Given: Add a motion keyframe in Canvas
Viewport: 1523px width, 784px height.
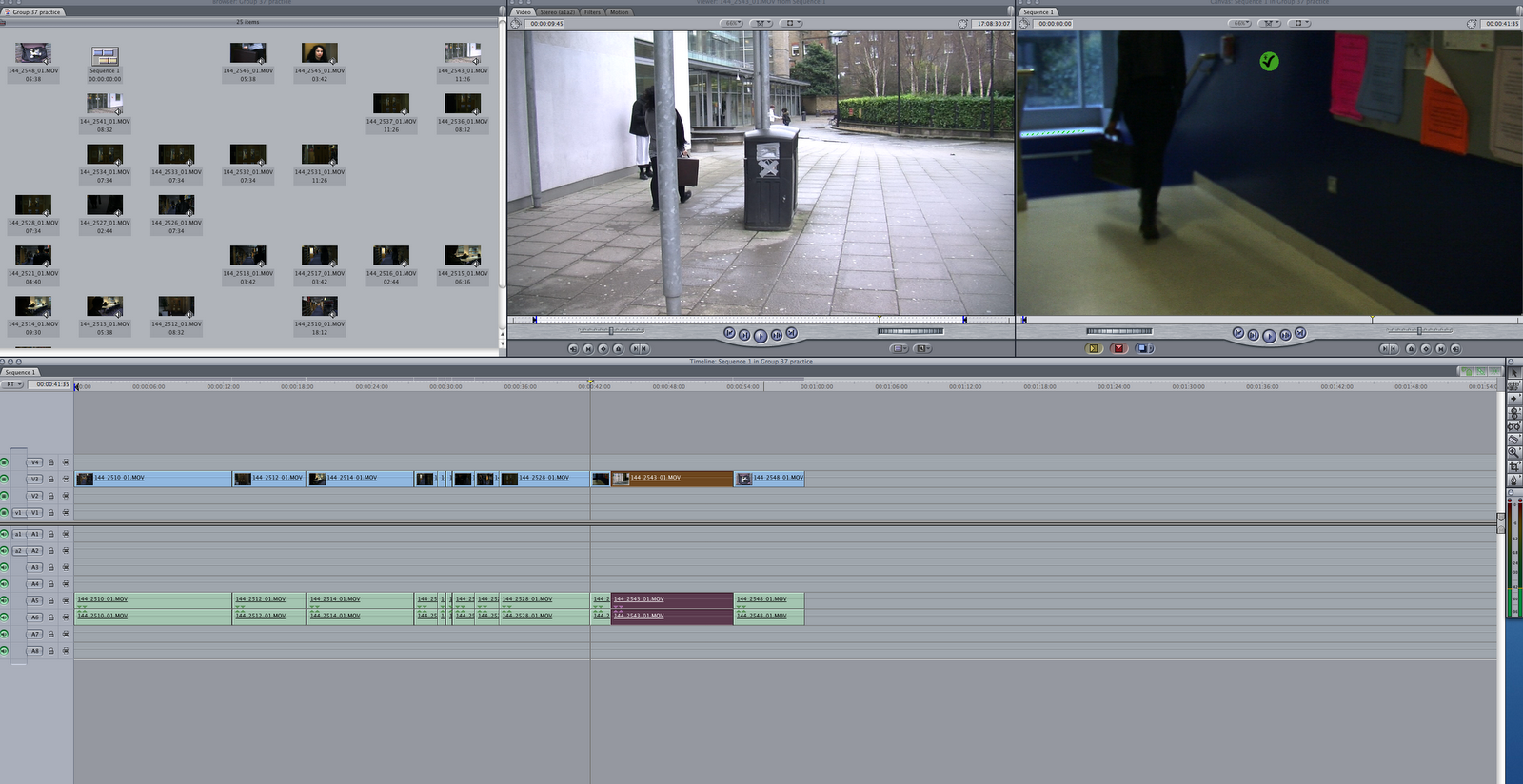Looking at the screenshot, I should [1426, 349].
